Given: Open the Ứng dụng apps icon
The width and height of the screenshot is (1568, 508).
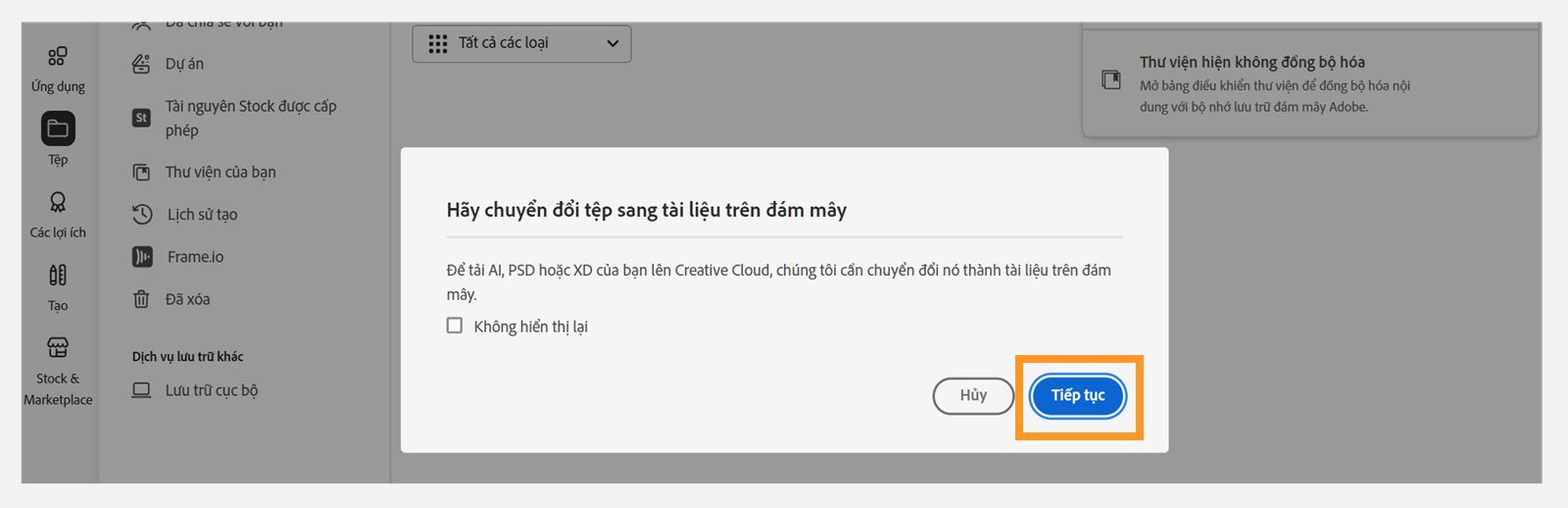Looking at the screenshot, I should tap(58, 56).
